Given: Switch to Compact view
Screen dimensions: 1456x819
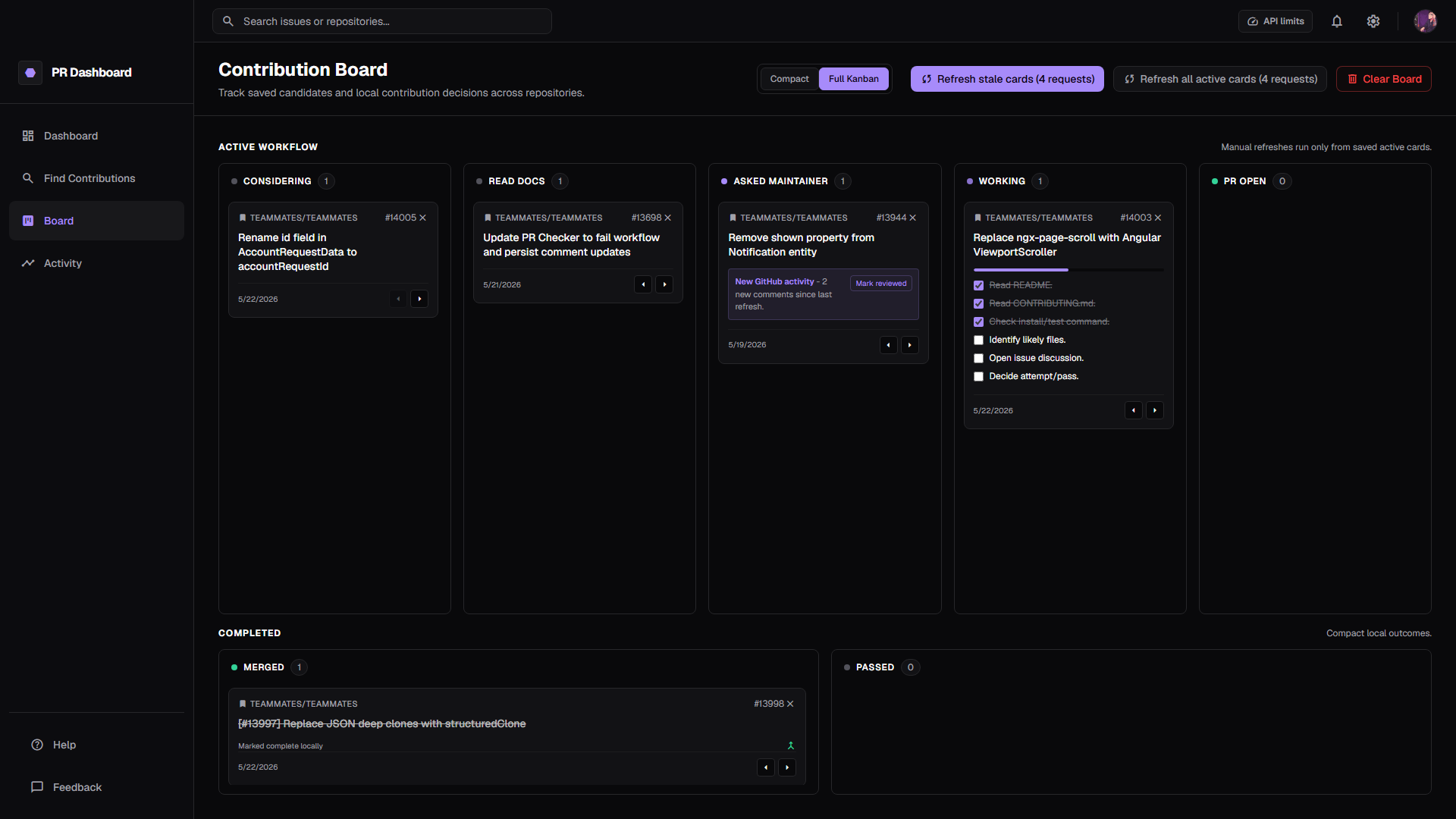Looking at the screenshot, I should [789, 79].
